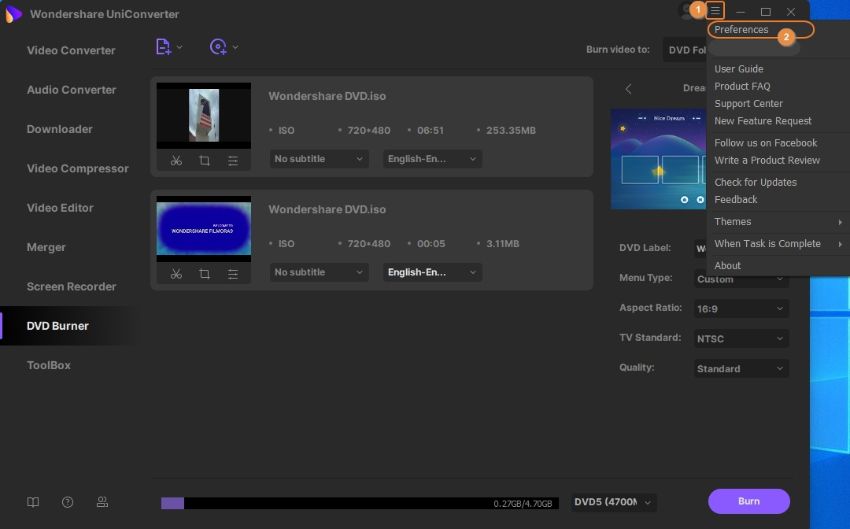The width and height of the screenshot is (850, 529).
Task: Open effects settings icon for first video
Action: [x=232, y=160]
